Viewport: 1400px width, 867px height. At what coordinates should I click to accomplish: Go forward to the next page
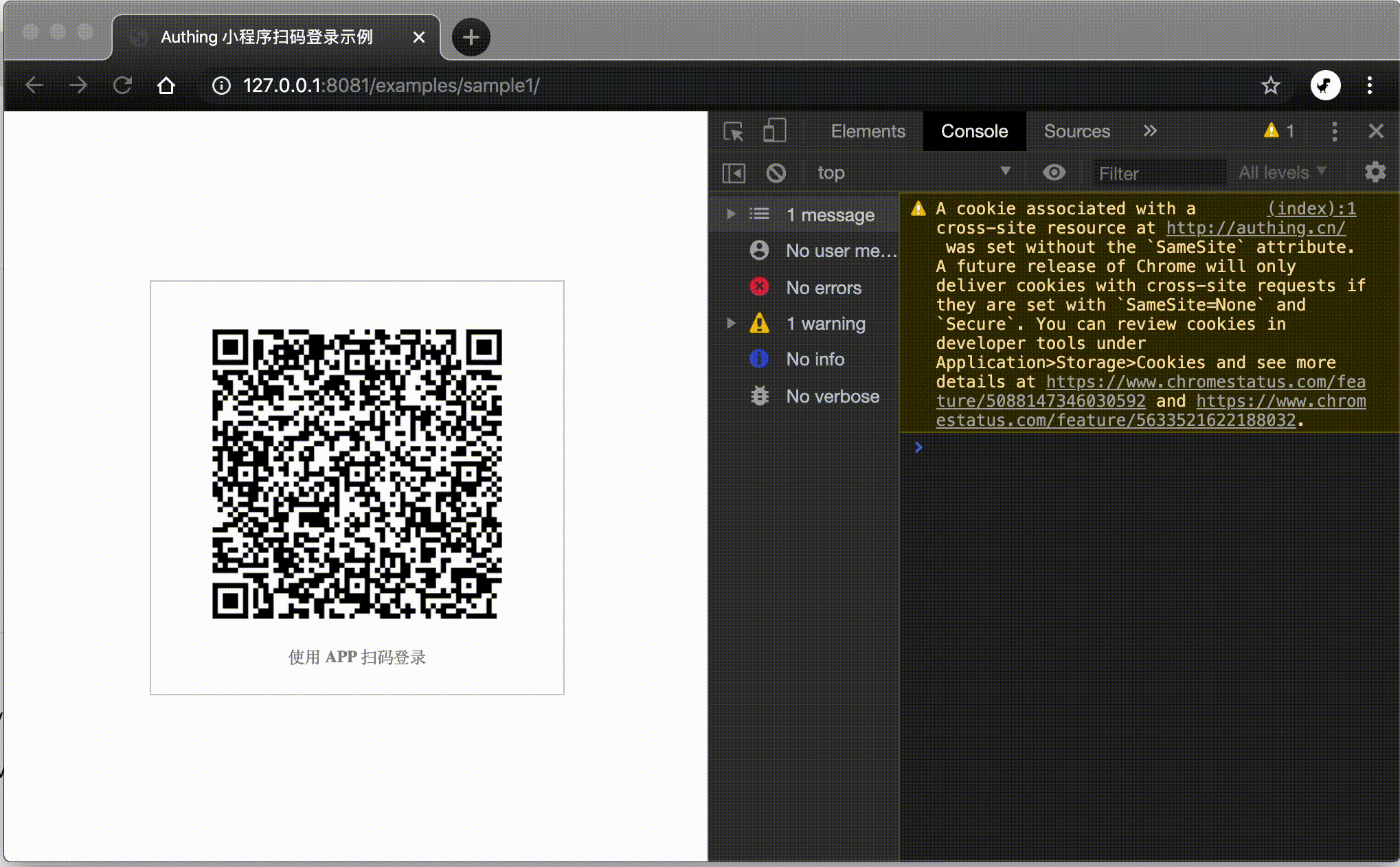click(78, 85)
